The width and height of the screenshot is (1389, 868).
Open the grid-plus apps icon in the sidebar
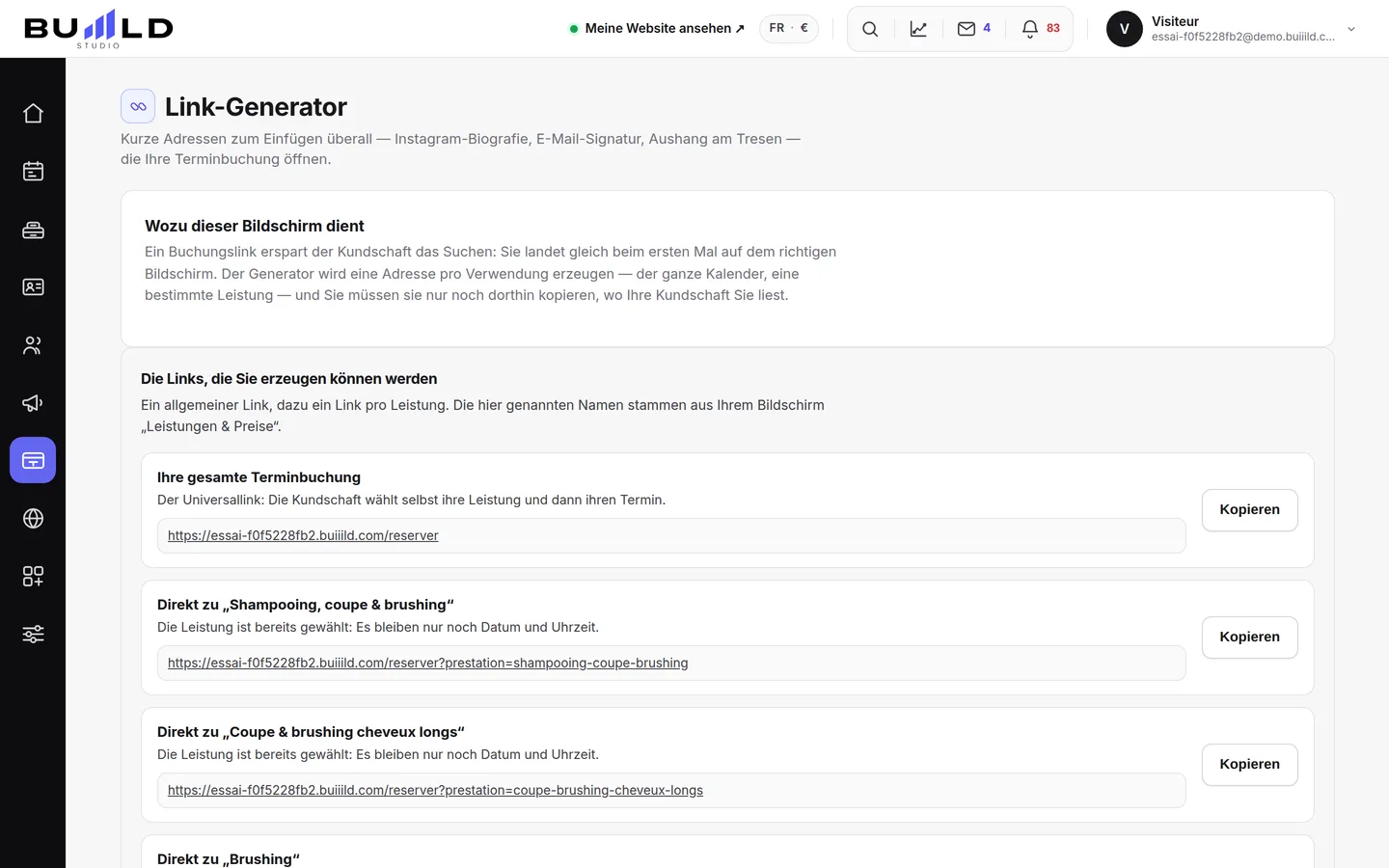pos(33,577)
